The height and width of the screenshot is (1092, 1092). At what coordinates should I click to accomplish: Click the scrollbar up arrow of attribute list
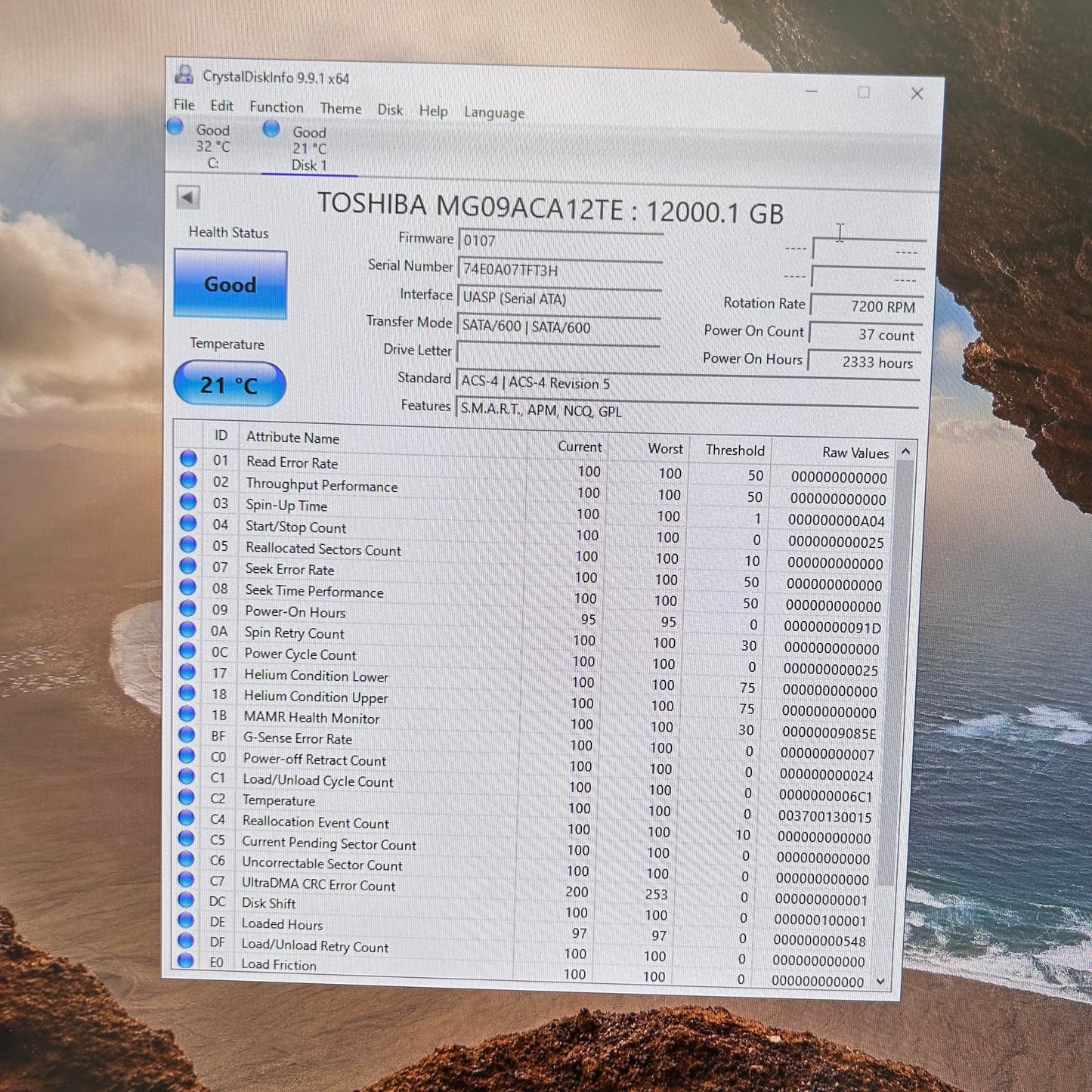pos(906,451)
